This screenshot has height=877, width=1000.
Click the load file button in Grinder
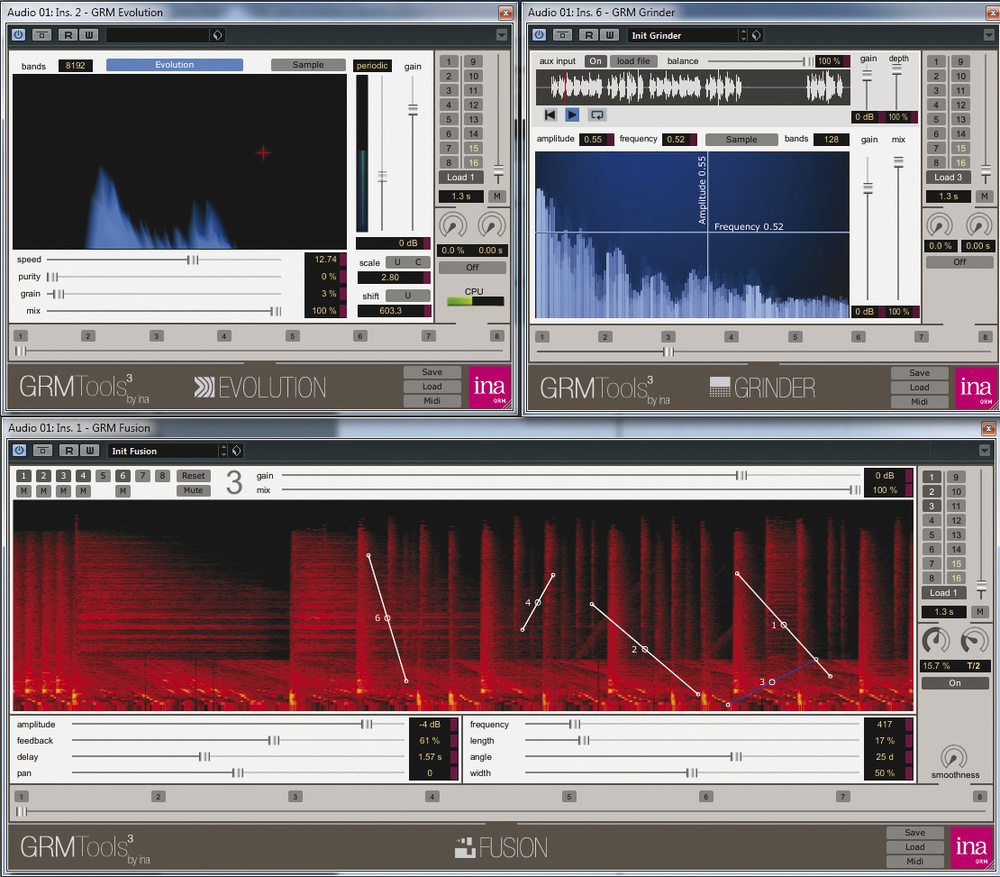[633, 61]
